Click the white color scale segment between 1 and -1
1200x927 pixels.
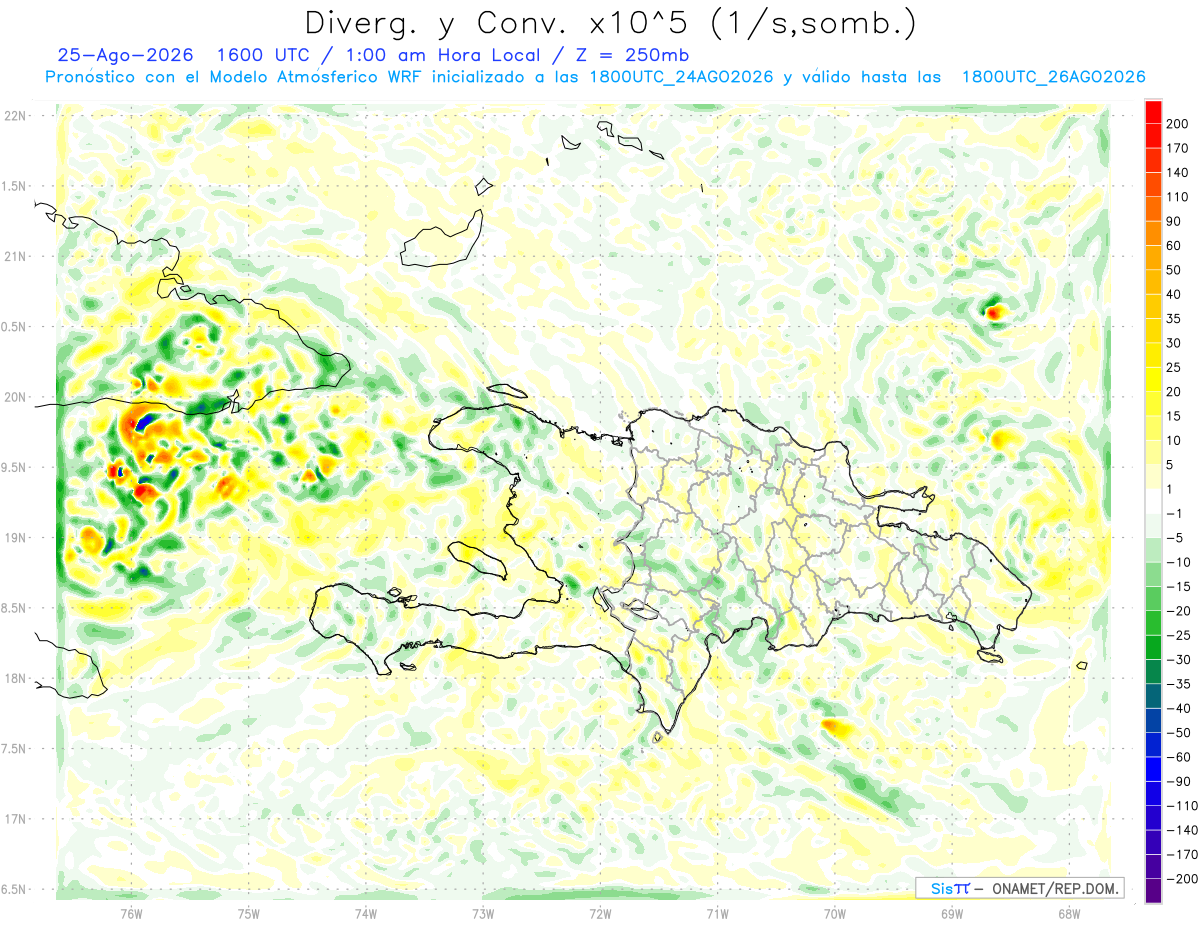click(1153, 501)
